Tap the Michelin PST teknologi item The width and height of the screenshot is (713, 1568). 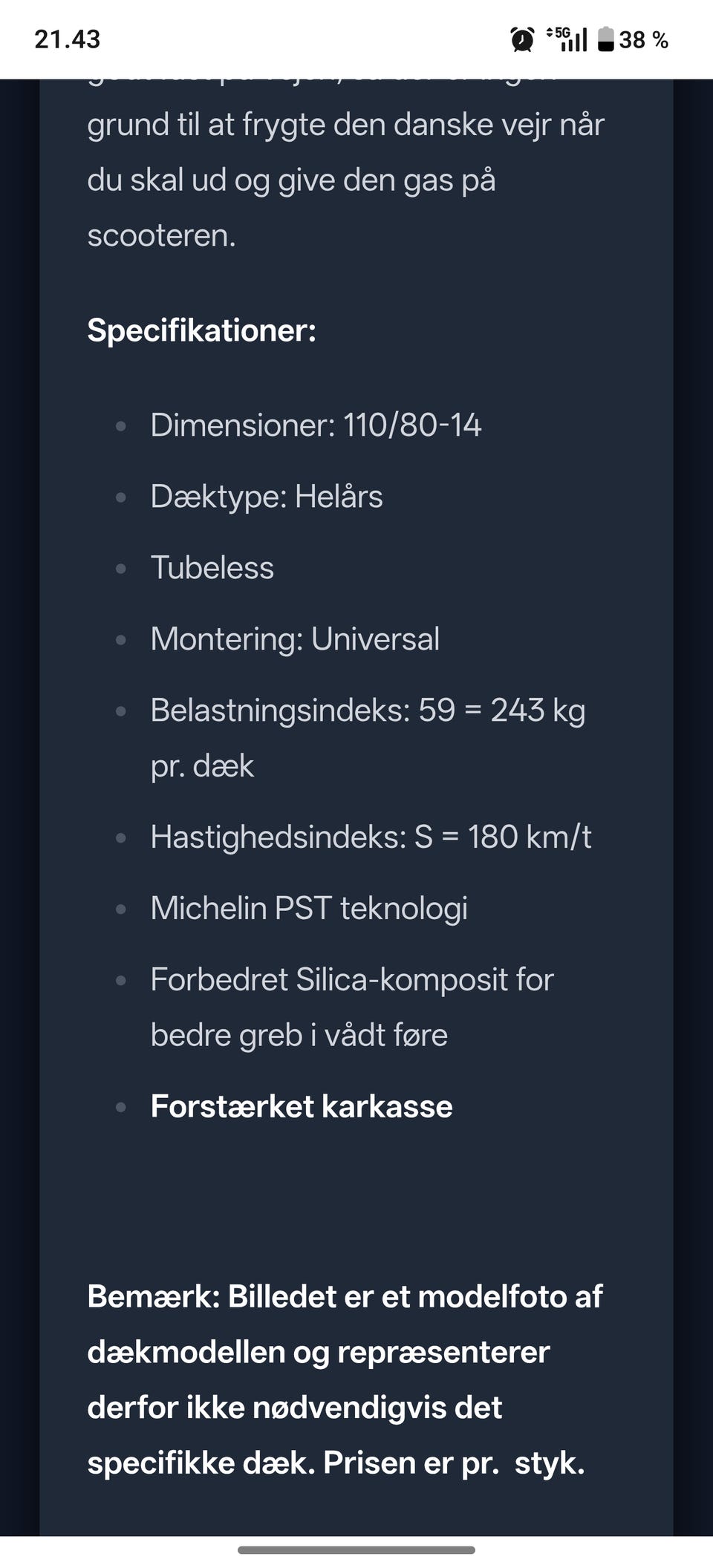[309, 909]
